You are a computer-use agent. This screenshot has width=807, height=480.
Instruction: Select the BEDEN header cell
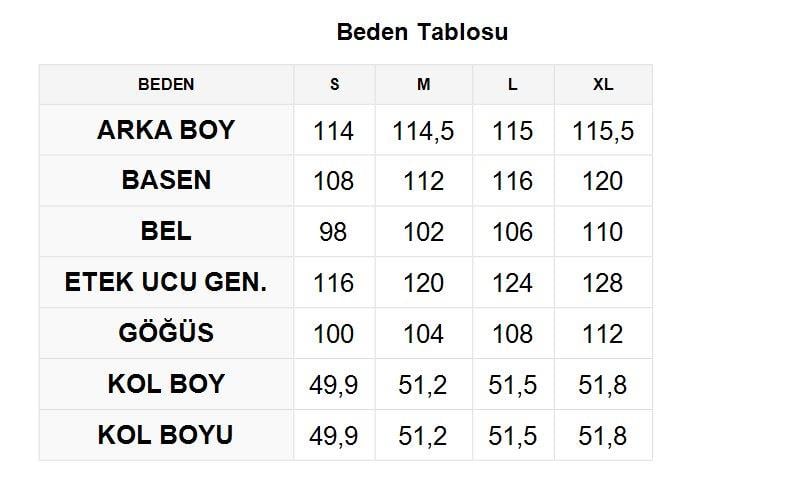point(166,84)
